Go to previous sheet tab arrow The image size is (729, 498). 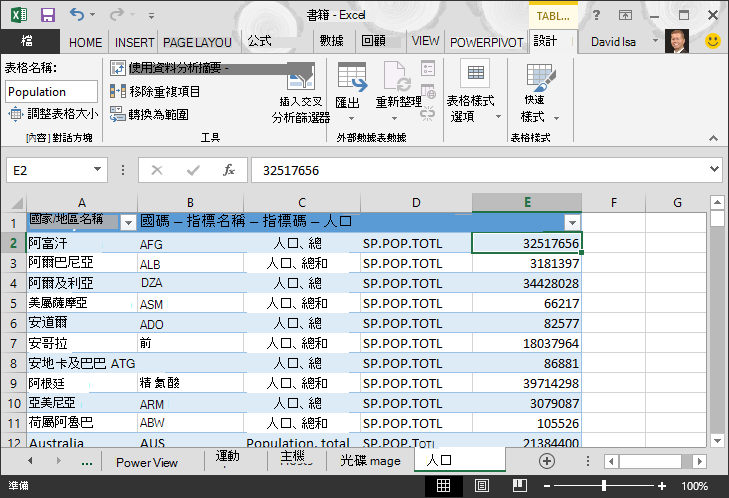point(30,461)
